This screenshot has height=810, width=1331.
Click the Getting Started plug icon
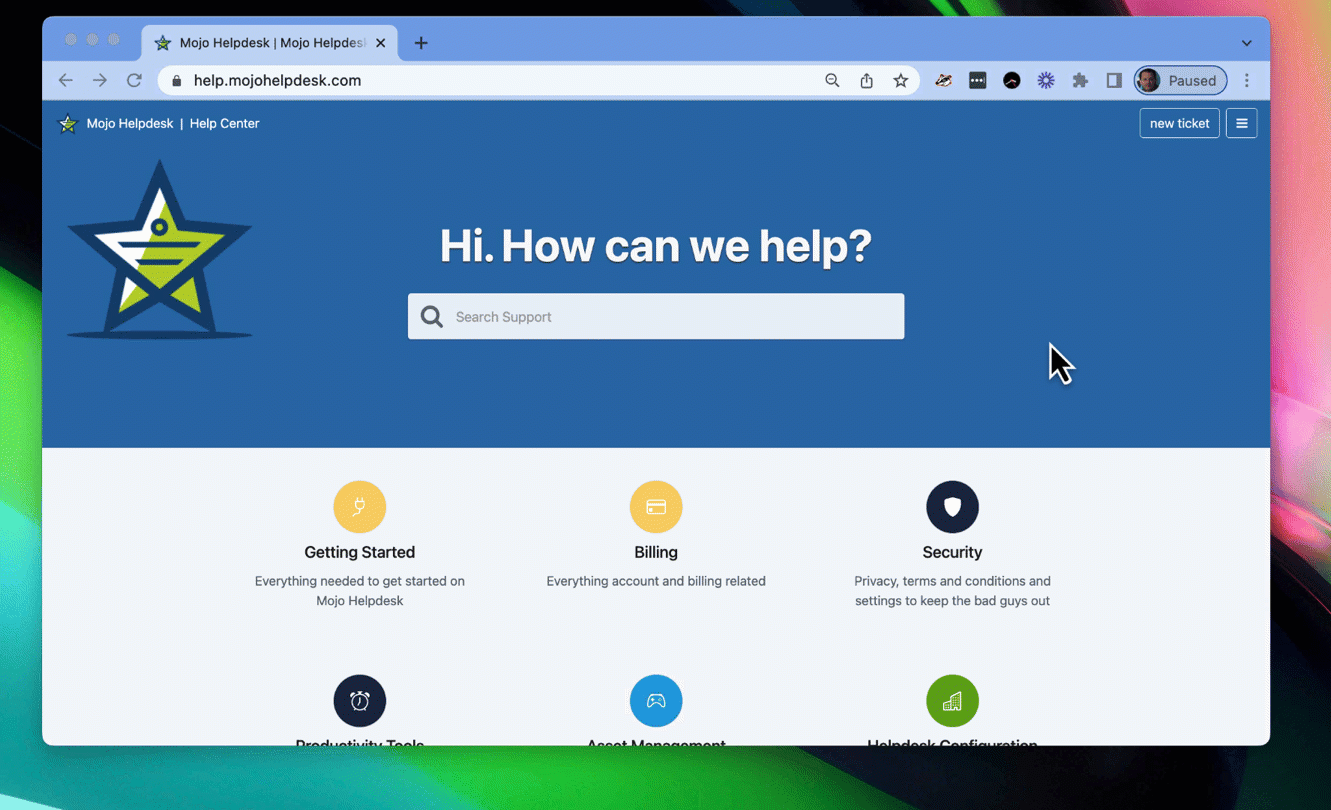(x=360, y=507)
